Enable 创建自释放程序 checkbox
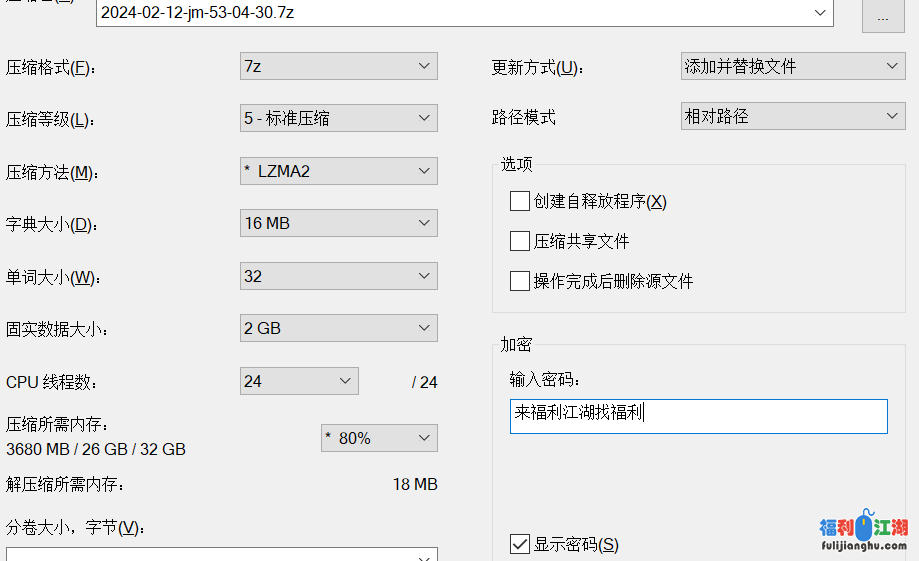 point(520,201)
